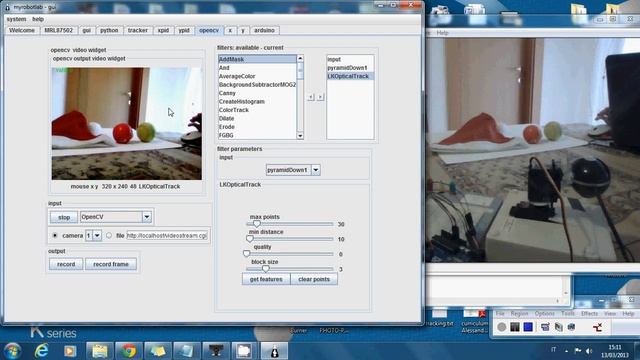Switch to the tracker tab
Viewport: 640px width, 360px height.
[138, 30]
